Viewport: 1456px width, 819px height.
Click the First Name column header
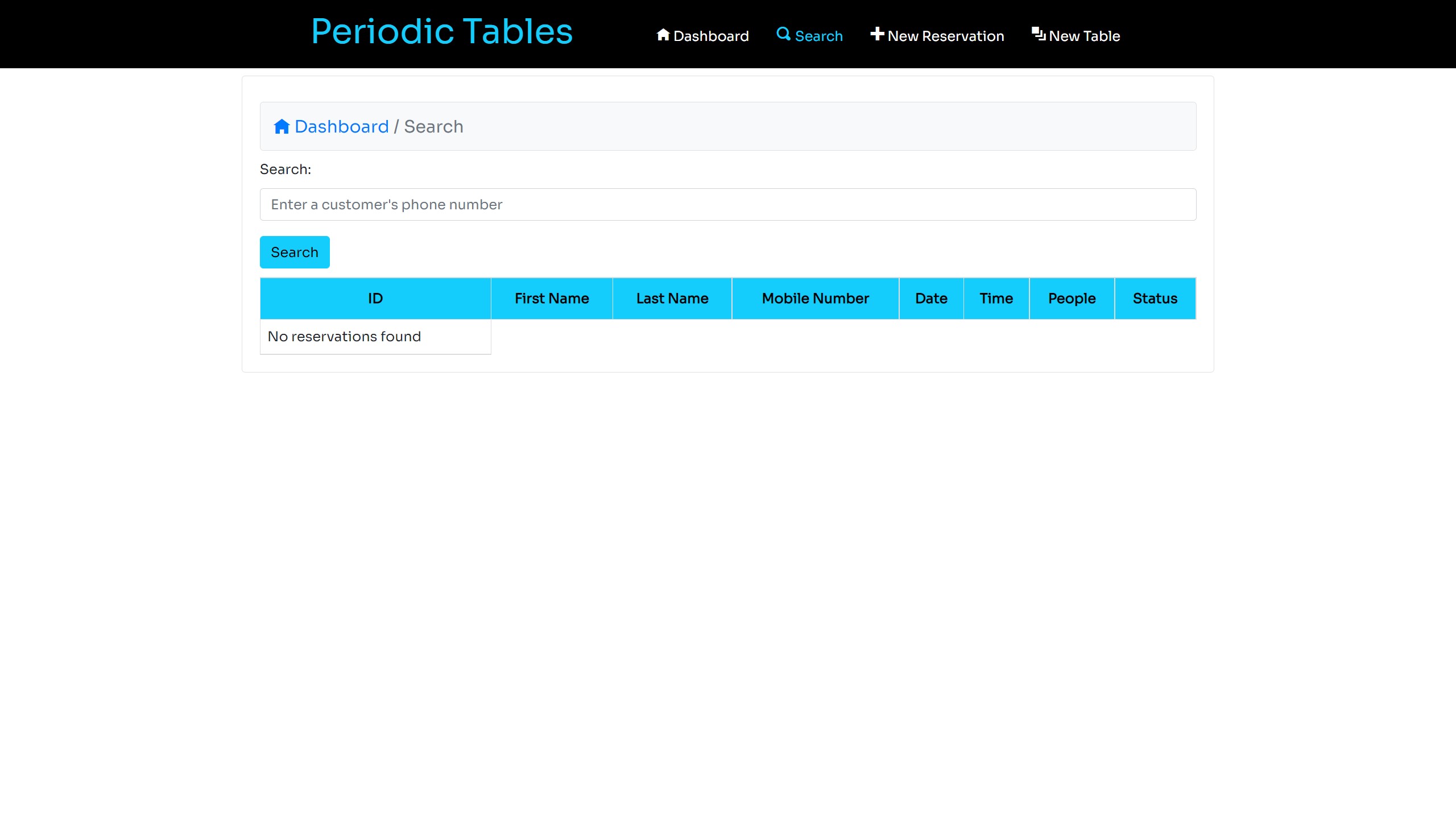click(x=552, y=298)
